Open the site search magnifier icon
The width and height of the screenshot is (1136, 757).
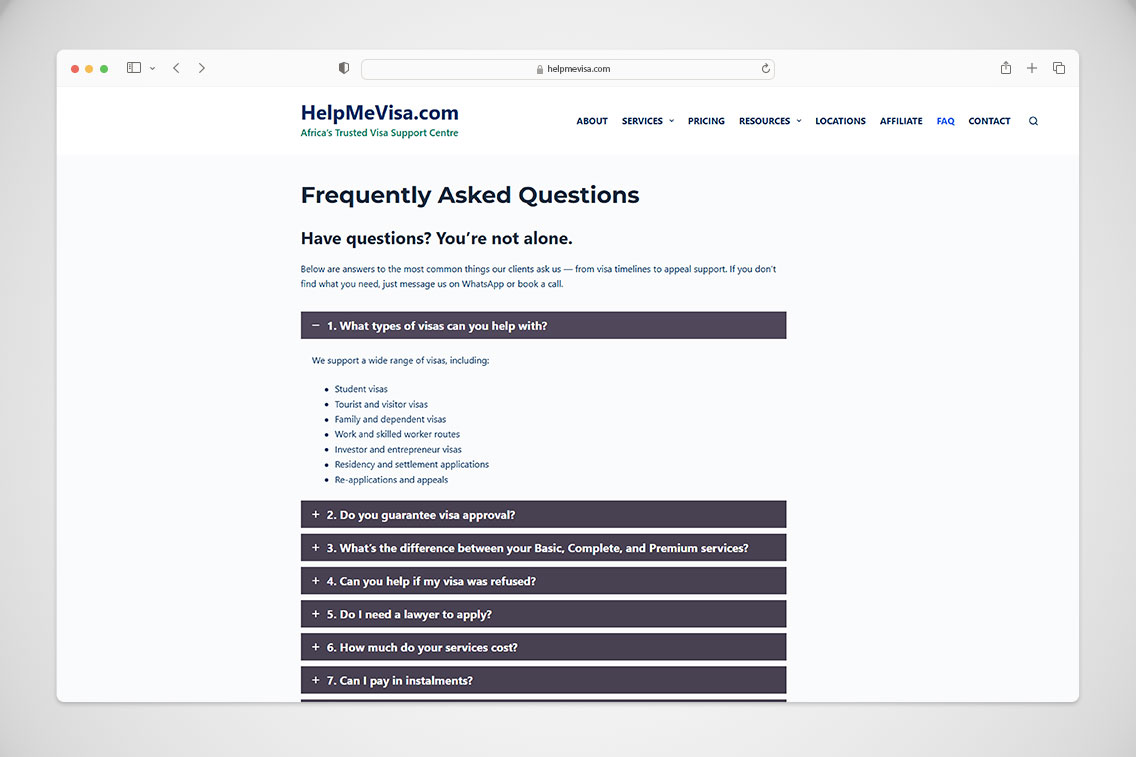pos(1033,121)
